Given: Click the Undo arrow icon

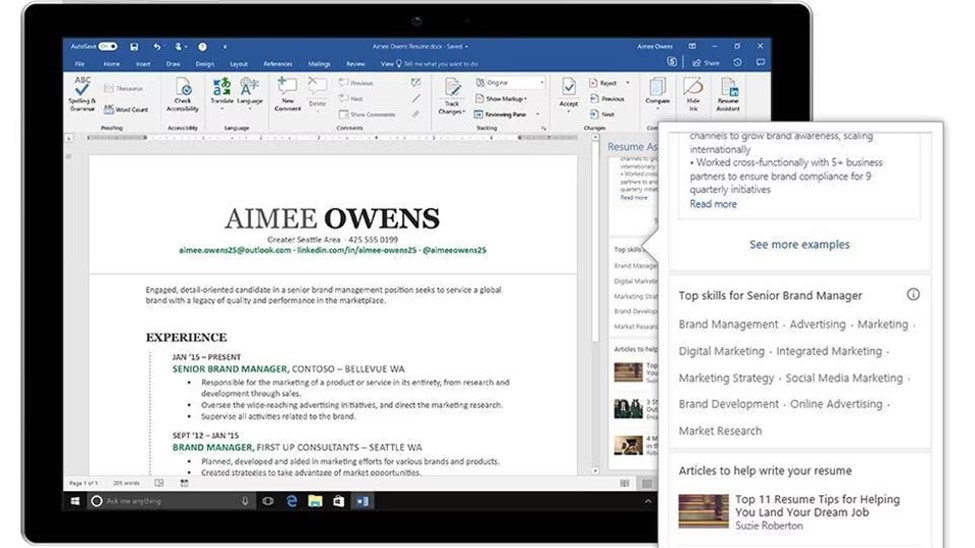Looking at the screenshot, I should point(157,47).
